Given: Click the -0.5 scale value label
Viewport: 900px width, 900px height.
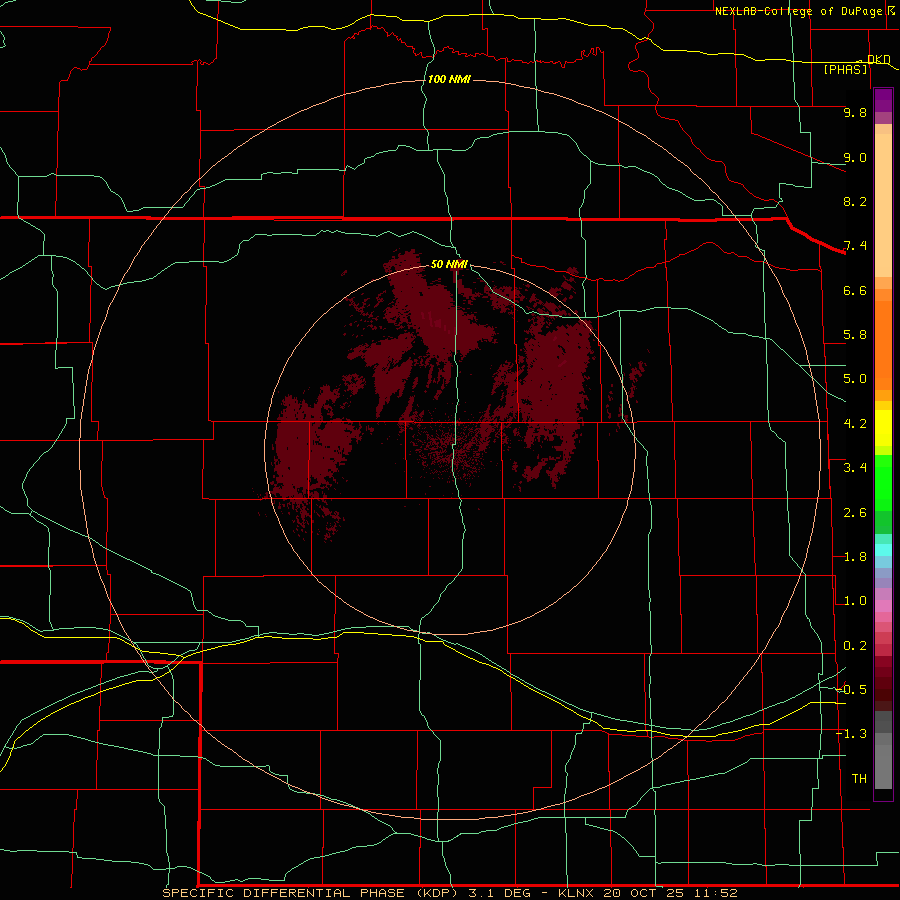Looking at the screenshot, I should tap(851, 690).
